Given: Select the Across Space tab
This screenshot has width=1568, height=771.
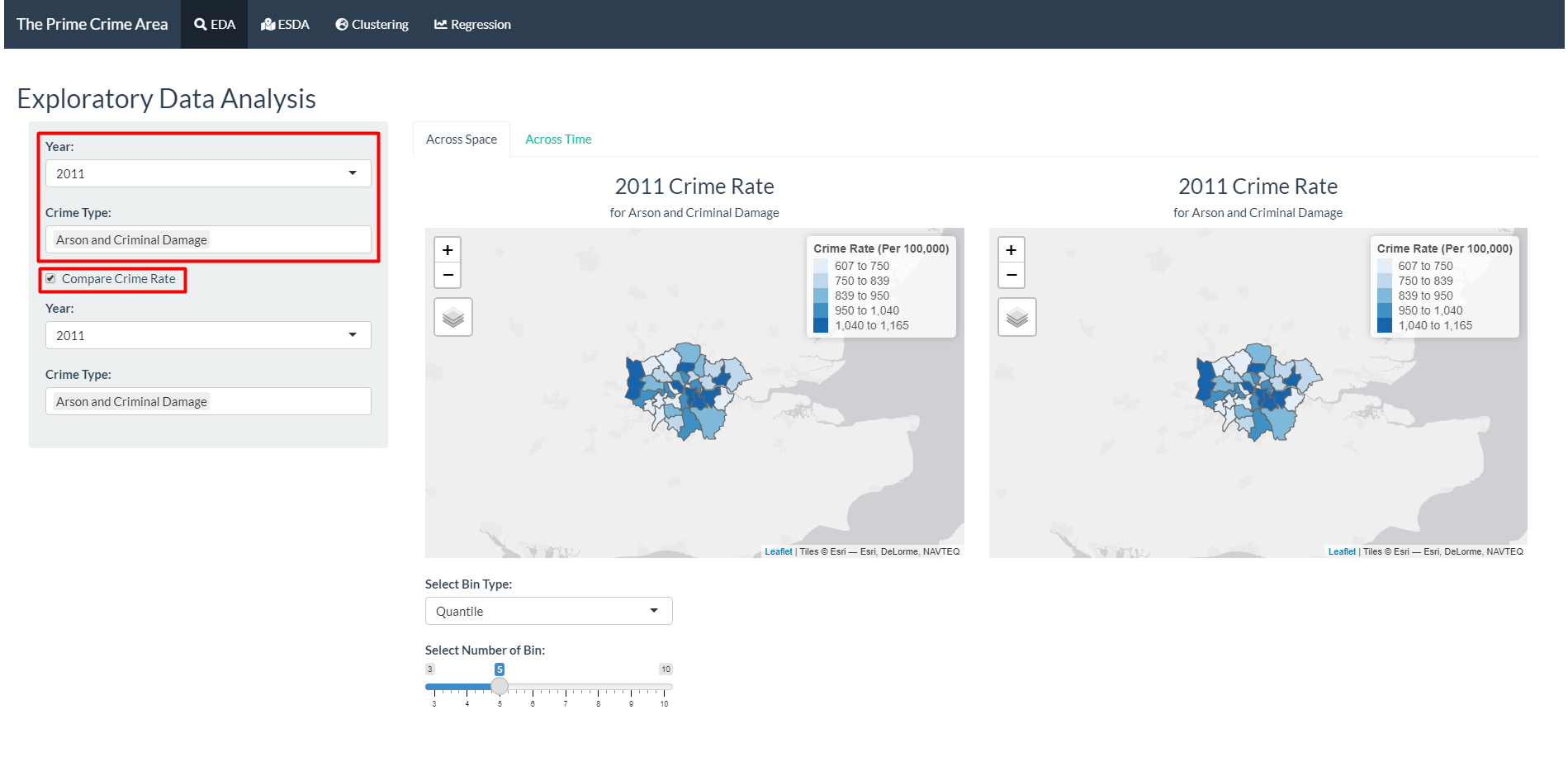Looking at the screenshot, I should (461, 140).
